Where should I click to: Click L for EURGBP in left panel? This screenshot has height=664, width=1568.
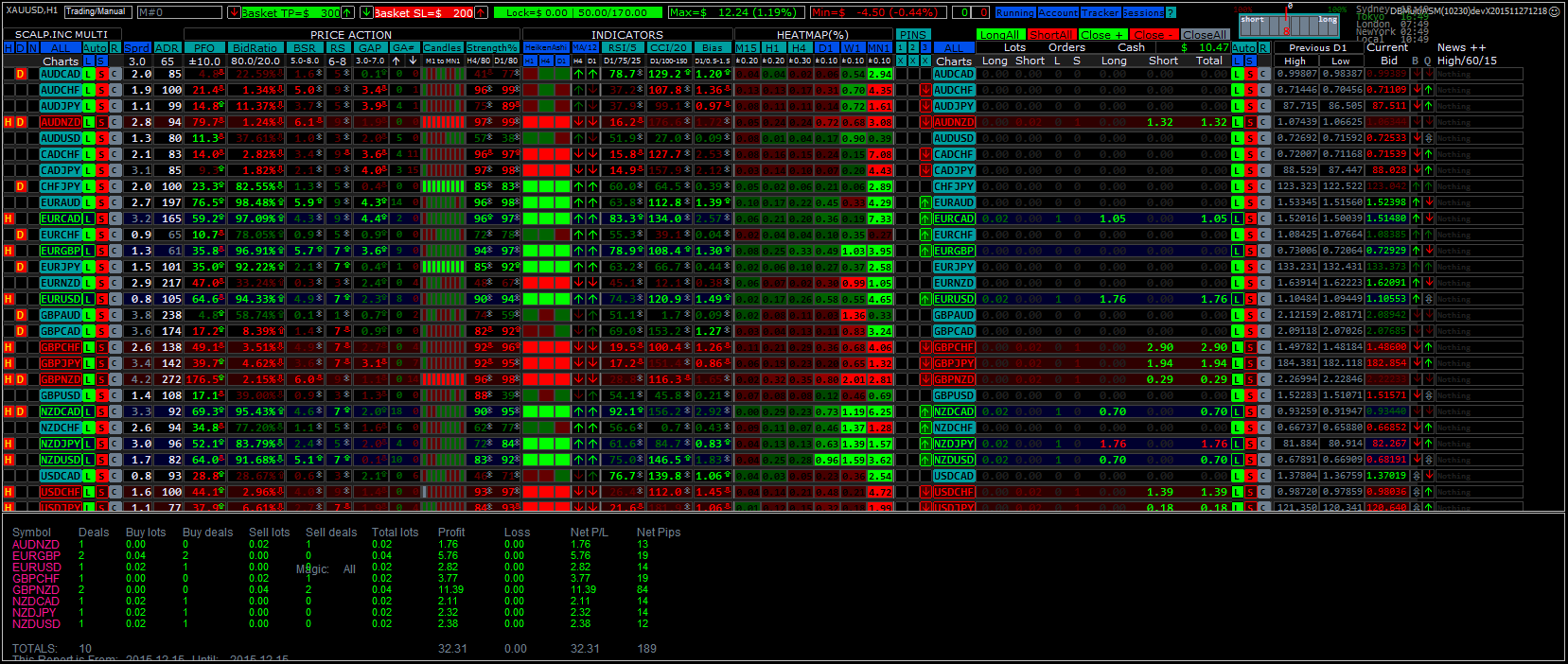[x=89, y=251]
